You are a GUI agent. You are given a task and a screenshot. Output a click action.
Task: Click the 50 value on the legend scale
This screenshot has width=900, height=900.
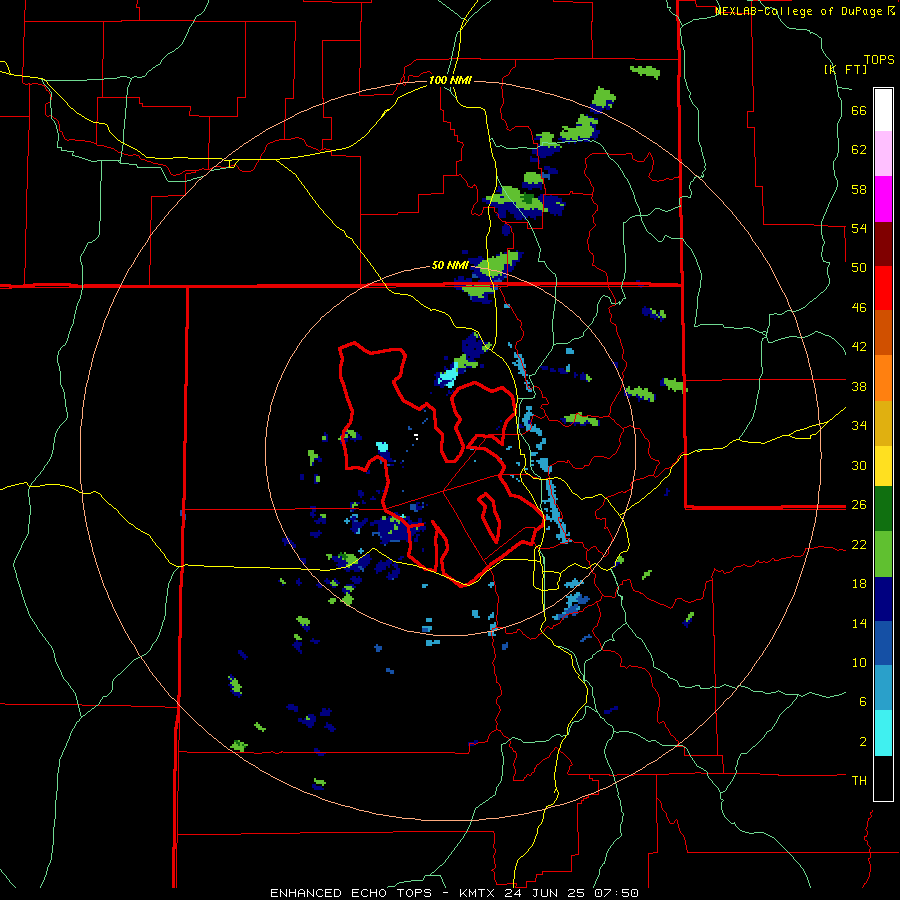click(x=859, y=268)
